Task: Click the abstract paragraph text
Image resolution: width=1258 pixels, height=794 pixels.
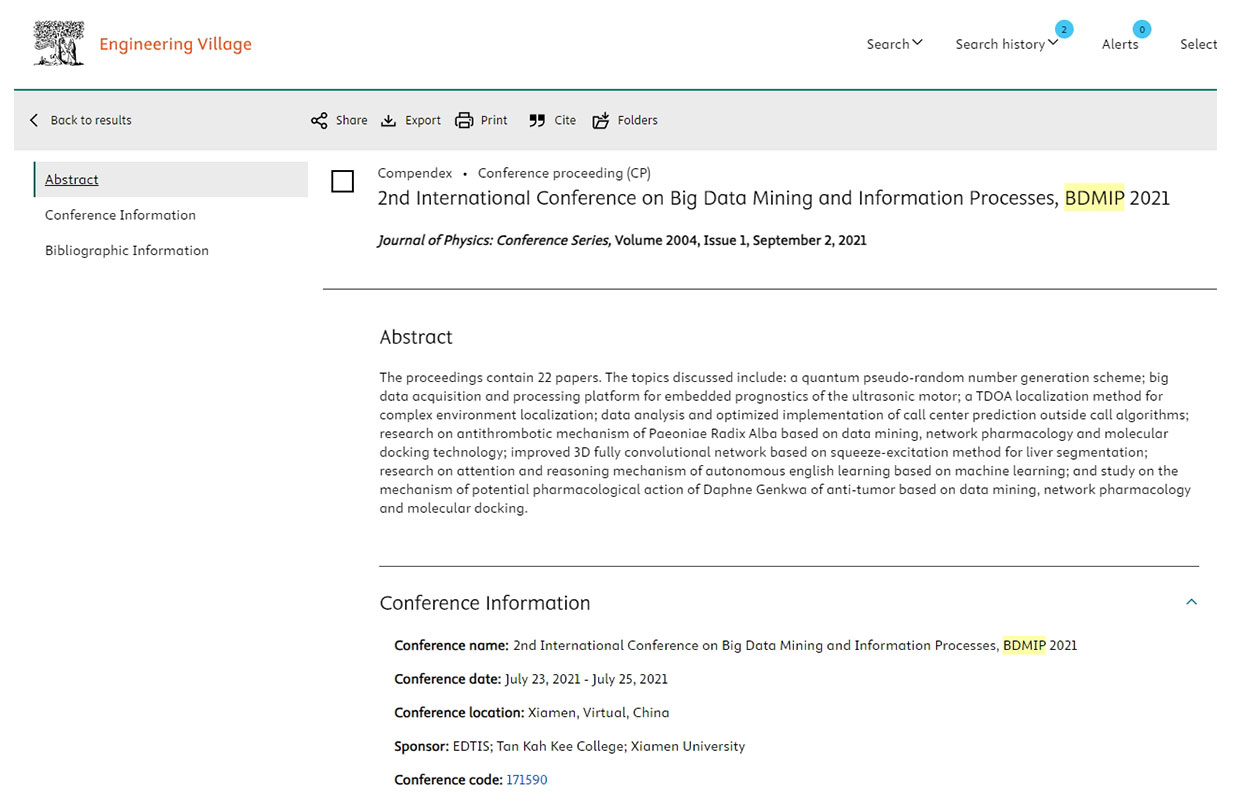Action: [x=785, y=443]
